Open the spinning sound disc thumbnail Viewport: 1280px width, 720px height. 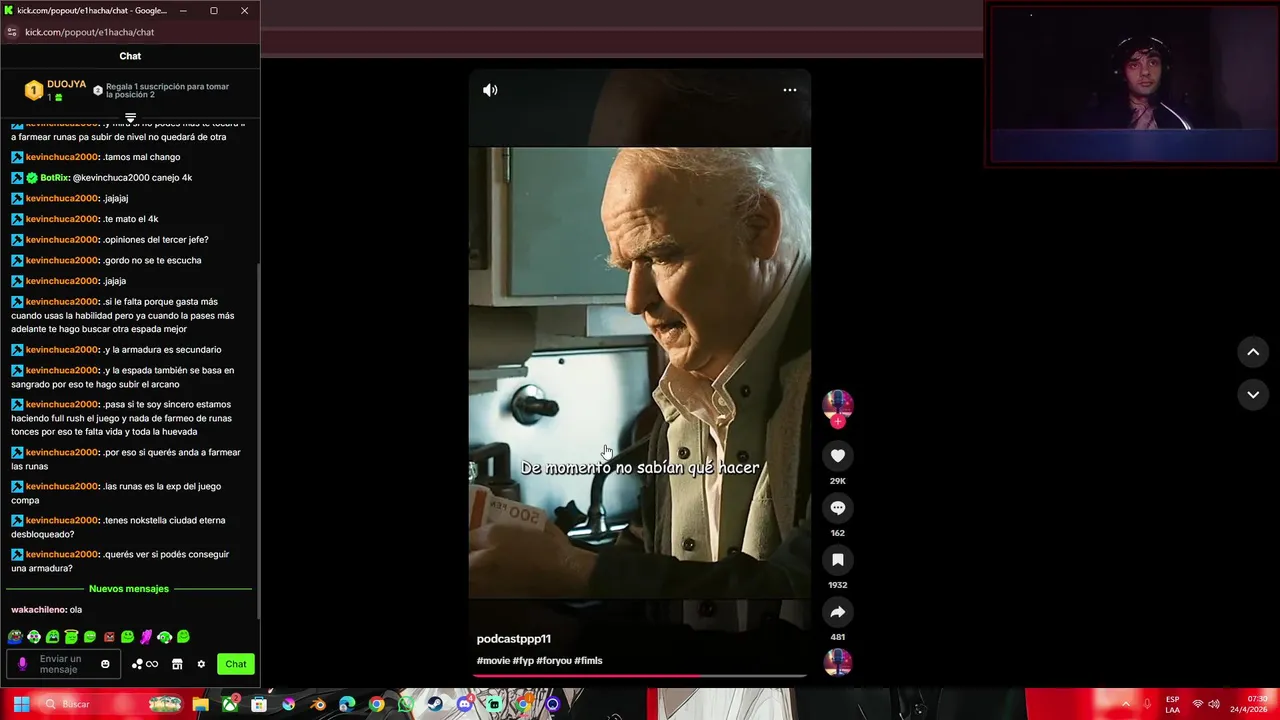[838, 662]
